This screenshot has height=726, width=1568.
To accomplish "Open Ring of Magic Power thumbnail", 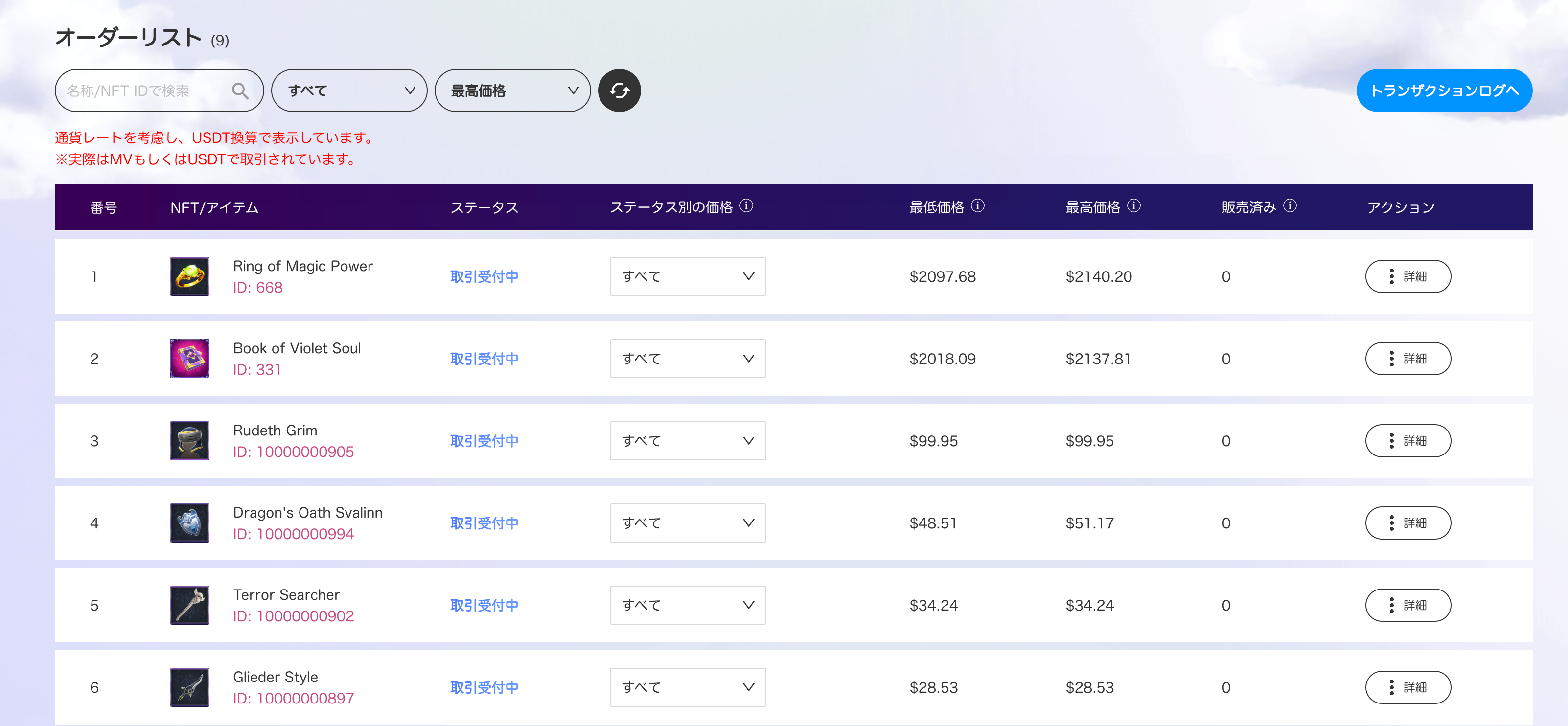I will 190,276.
